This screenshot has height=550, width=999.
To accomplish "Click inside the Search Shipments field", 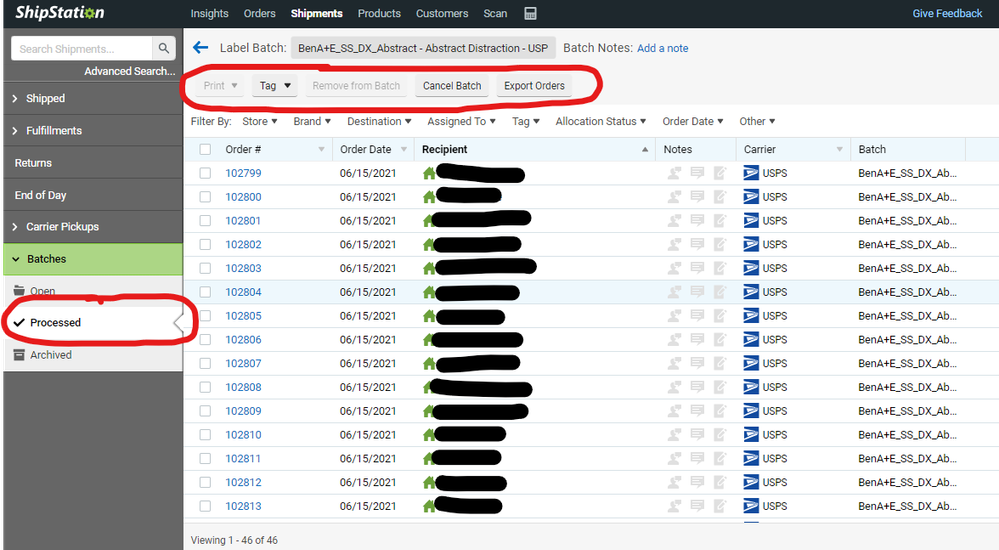I will click(82, 48).
